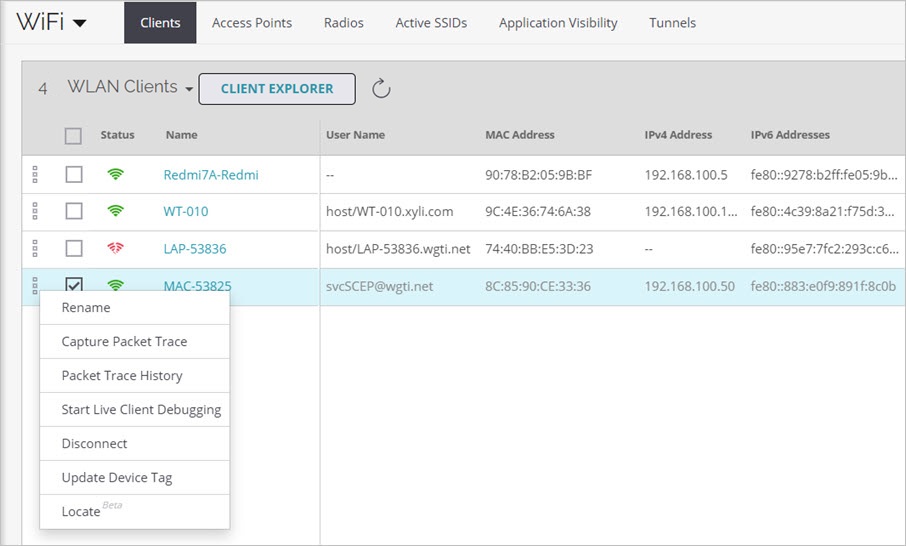Choose Capture Packet Trace from context menu

124,342
